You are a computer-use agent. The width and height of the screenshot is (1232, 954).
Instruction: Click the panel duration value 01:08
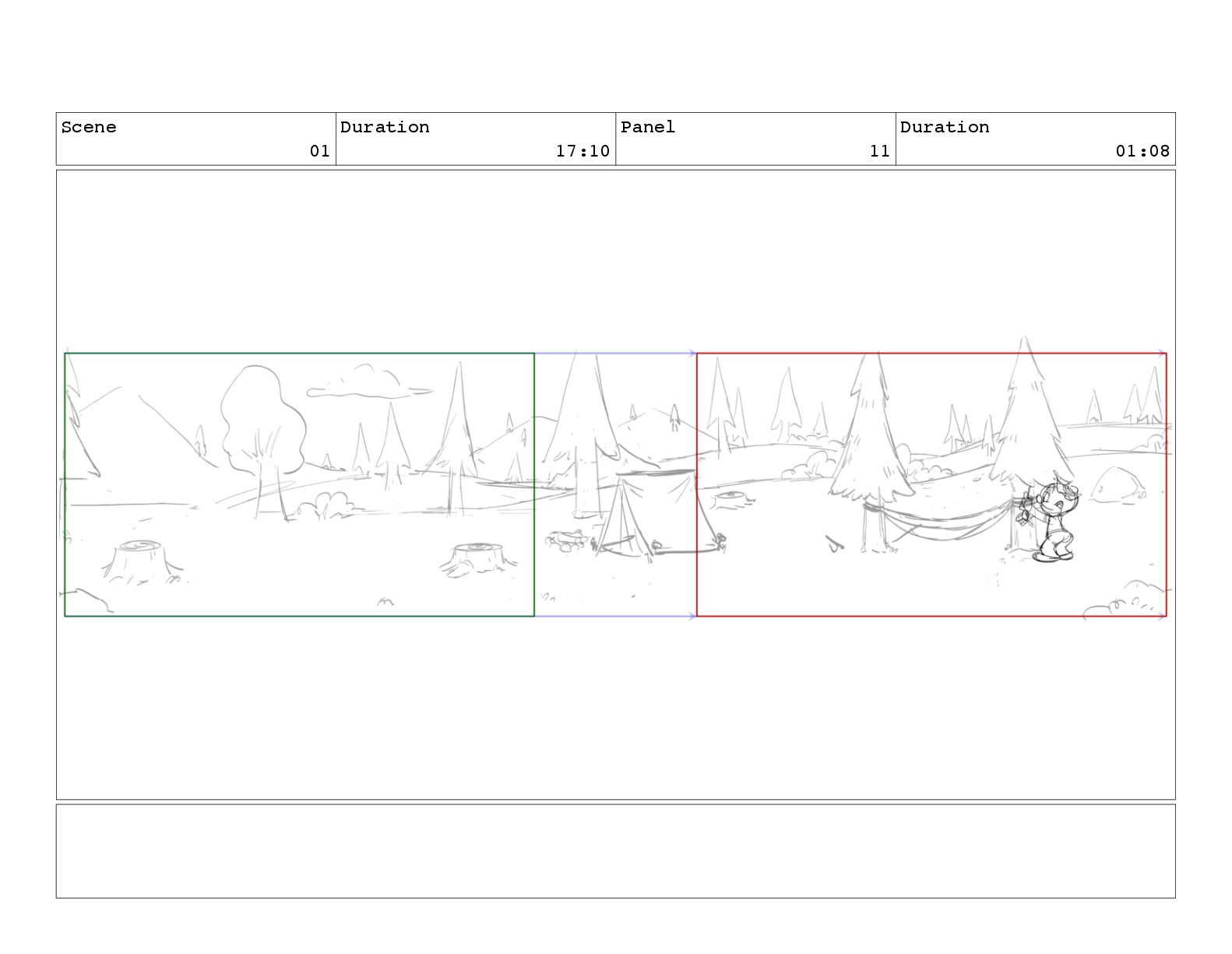1142,151
